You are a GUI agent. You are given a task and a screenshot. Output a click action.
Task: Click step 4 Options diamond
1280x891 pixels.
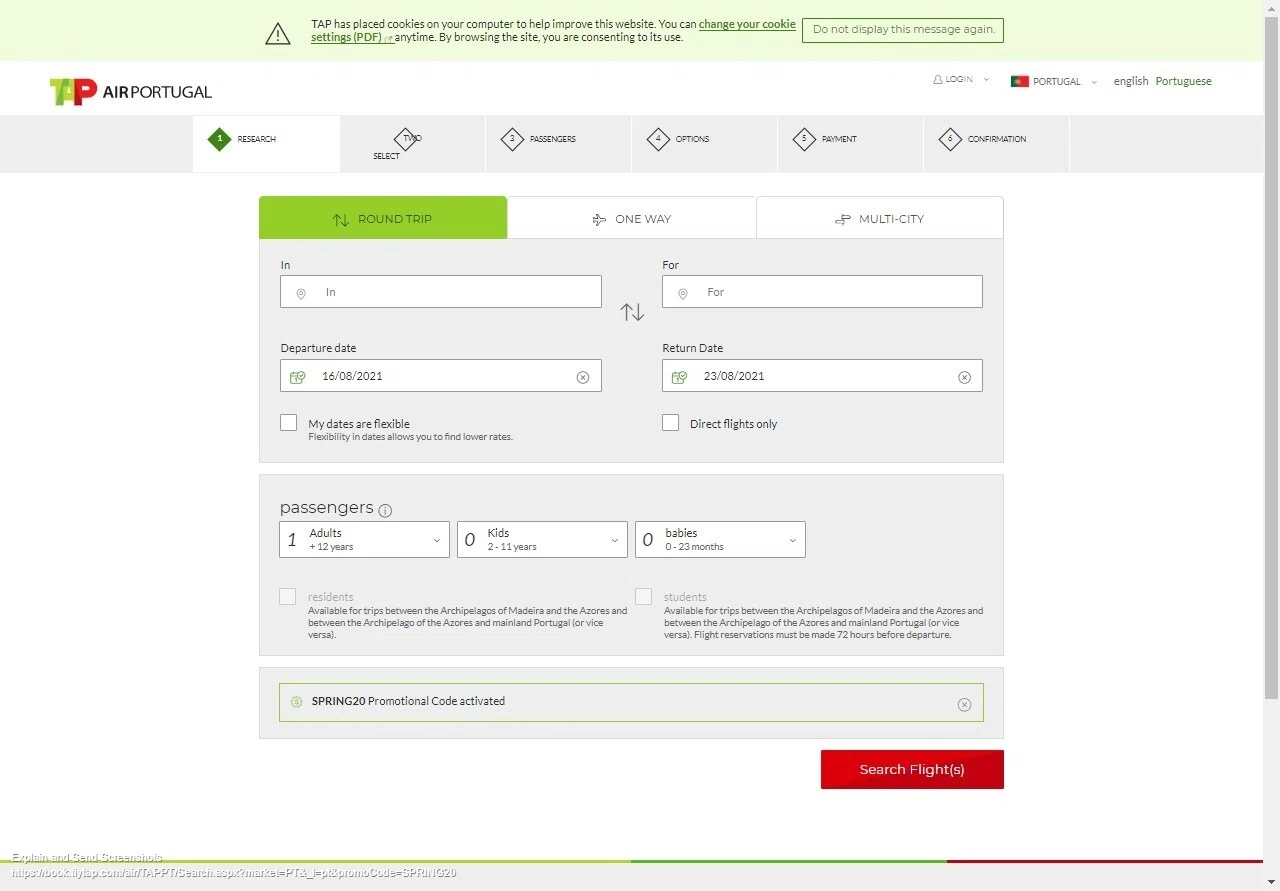tap(658, 139)
